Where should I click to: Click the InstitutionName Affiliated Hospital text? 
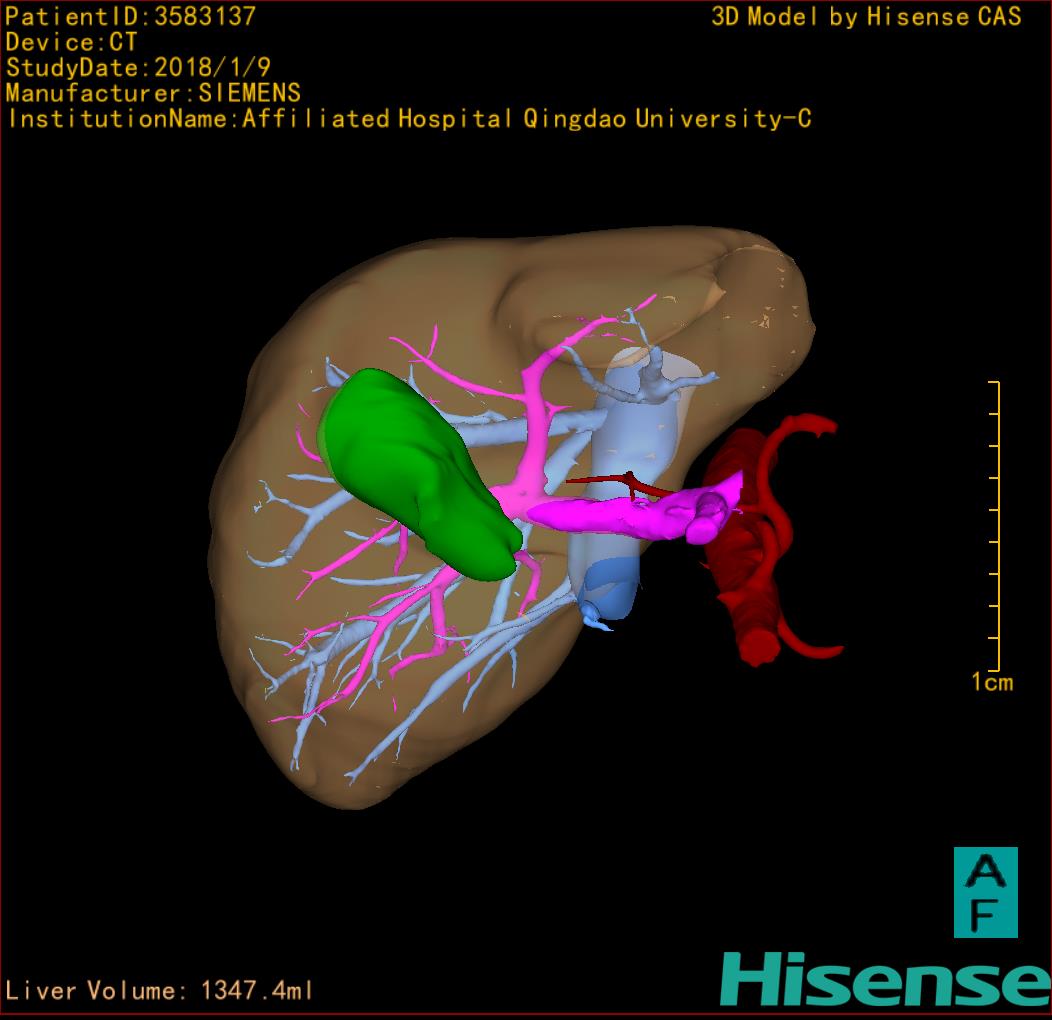coord(409,119)
